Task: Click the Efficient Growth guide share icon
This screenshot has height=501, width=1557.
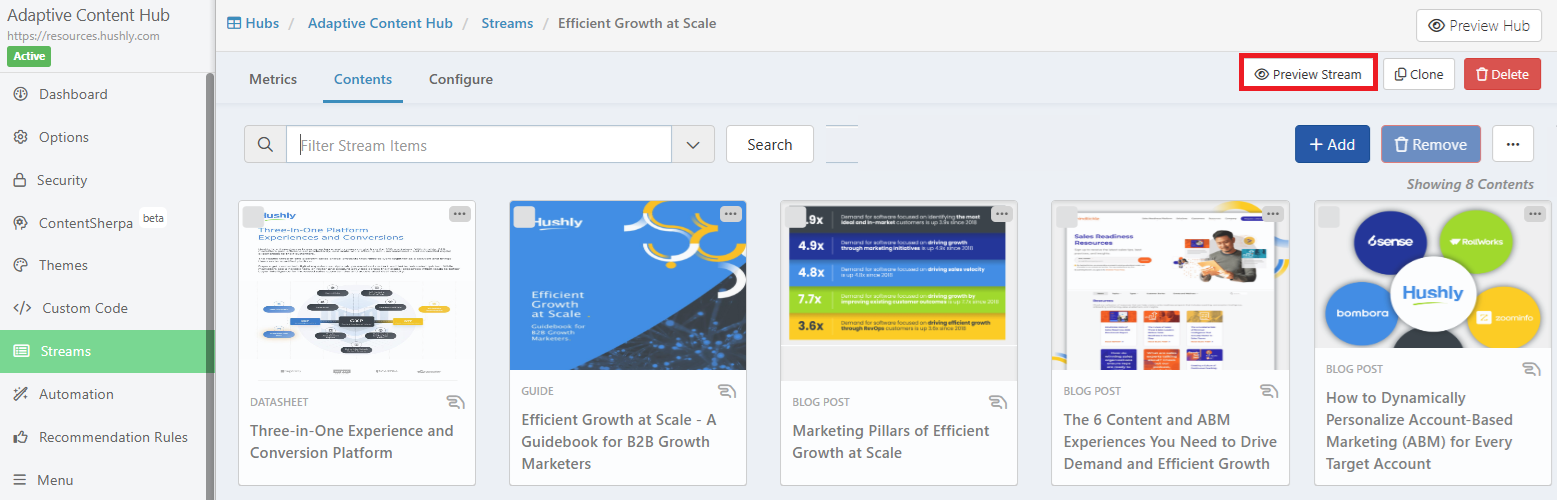Action: (726, 391)
